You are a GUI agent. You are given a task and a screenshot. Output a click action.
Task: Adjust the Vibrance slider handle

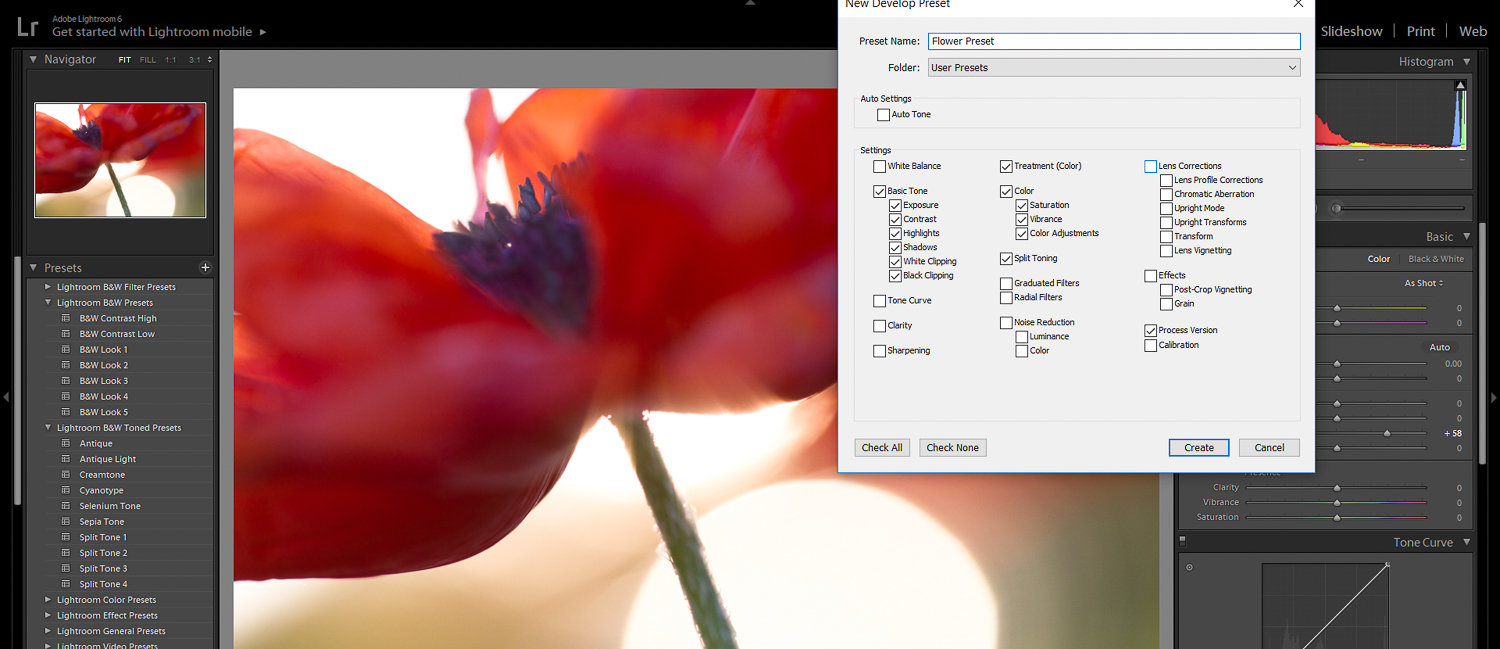[x=1337, y=503]
